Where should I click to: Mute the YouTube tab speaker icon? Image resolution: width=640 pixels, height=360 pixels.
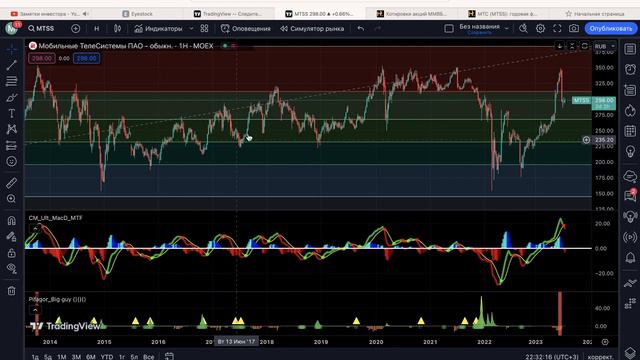pos(85,14)
